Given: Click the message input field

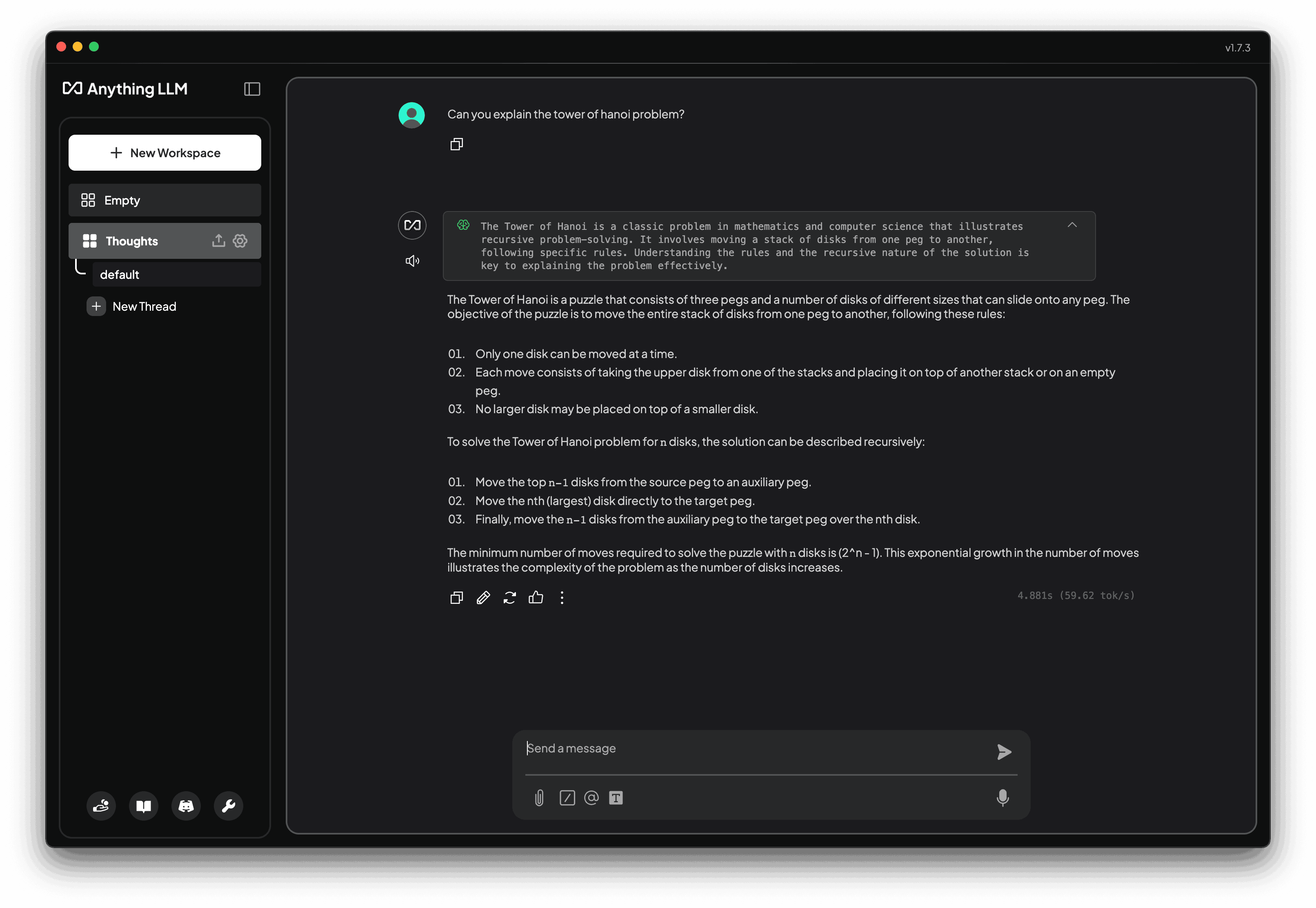Looking at the screenshot, I should 770,748.
